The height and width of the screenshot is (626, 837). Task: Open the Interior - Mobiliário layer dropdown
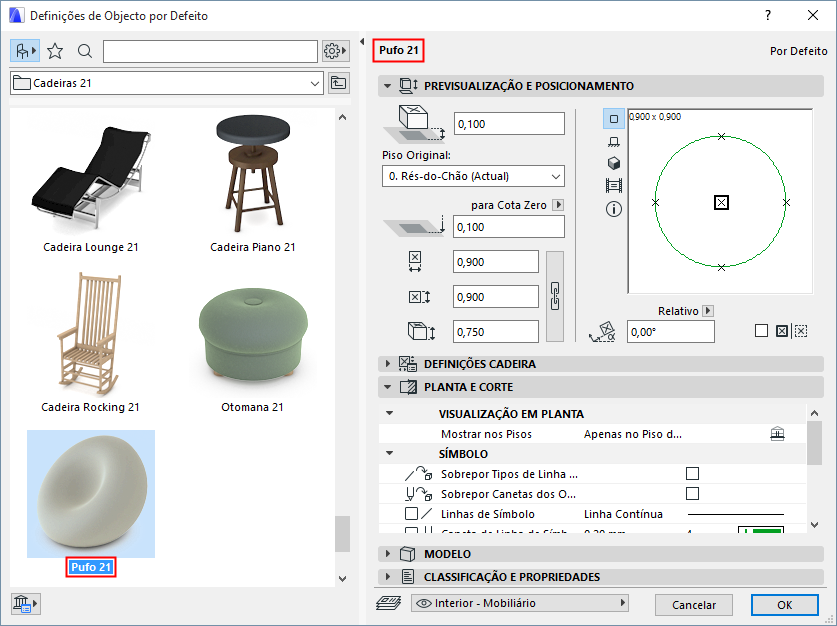[x=519, y=604]
